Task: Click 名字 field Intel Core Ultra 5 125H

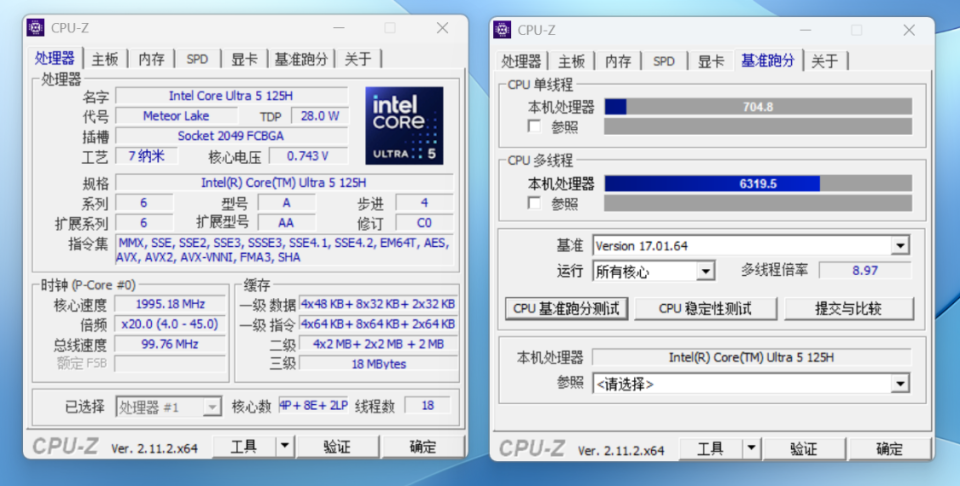Action: (231, 95)
